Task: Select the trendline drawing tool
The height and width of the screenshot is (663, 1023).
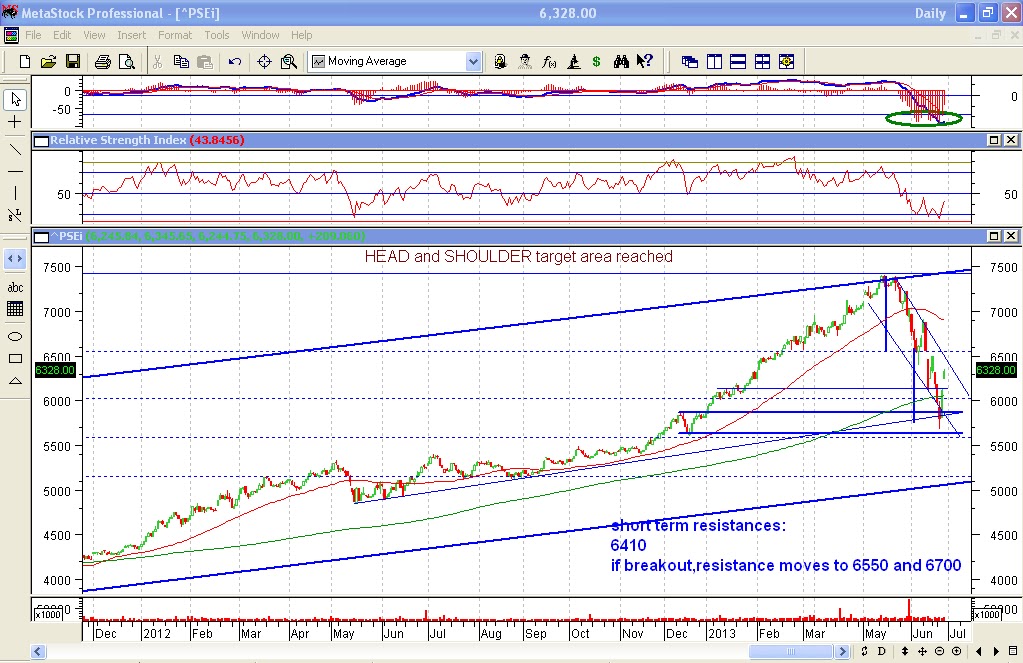Action: click(x=14, y=150)
